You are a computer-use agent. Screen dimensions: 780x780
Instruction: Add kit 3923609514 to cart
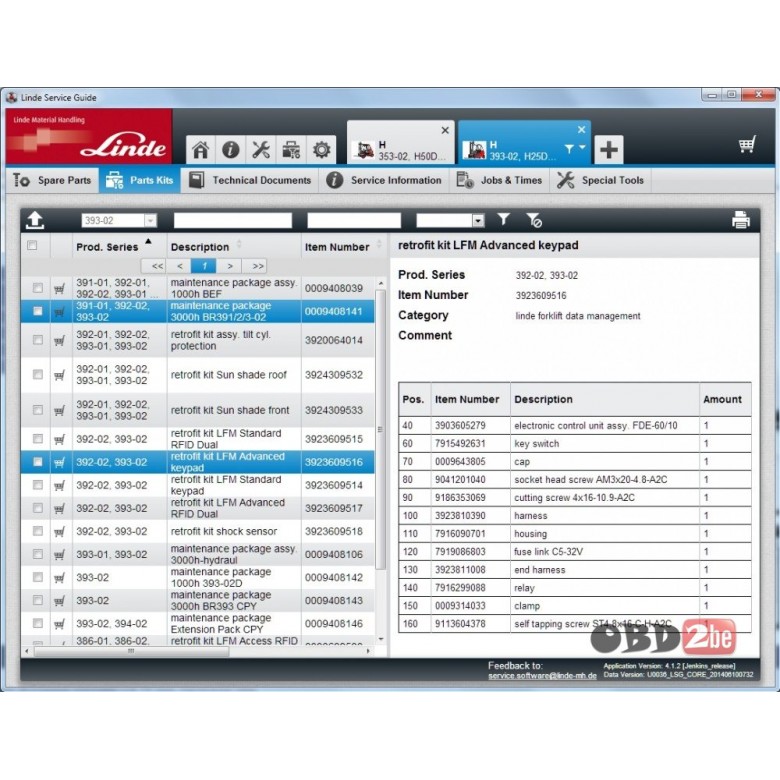pos(59,486)
